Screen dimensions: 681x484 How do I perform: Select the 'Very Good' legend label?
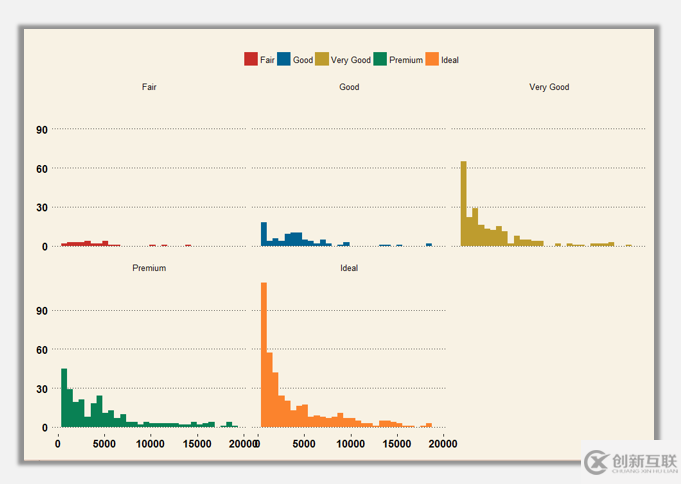pyautogui.click(x=350, y=60)
